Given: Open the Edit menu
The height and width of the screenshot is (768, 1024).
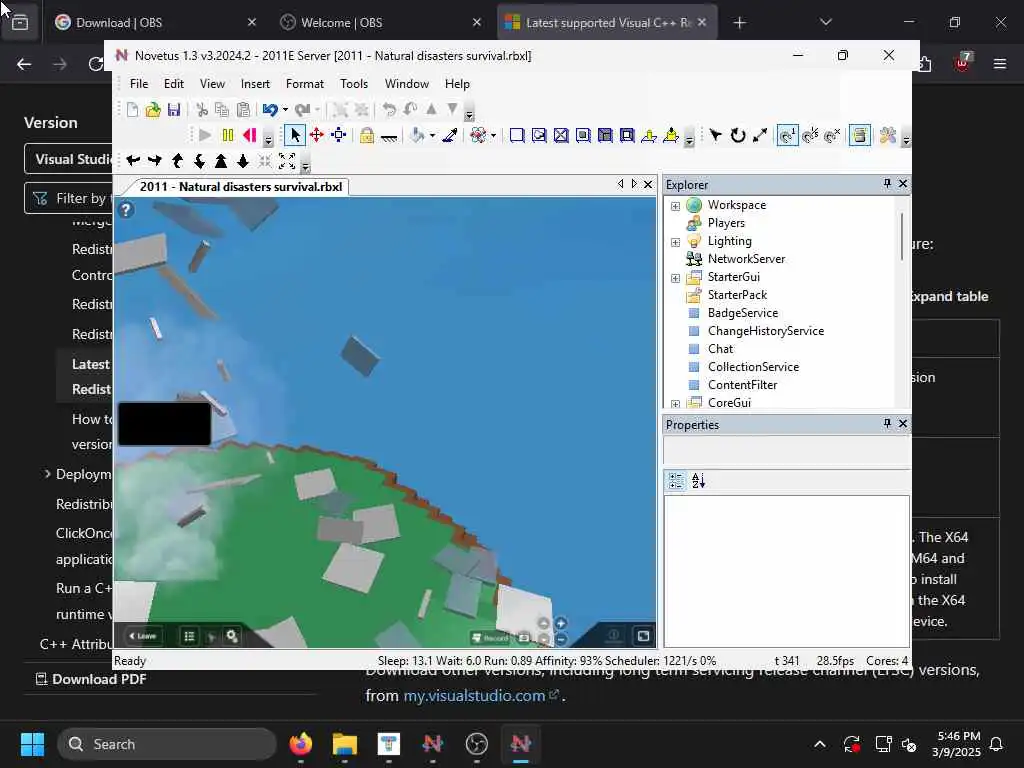Looking at the screenshot, I should (x=174, y=84).
